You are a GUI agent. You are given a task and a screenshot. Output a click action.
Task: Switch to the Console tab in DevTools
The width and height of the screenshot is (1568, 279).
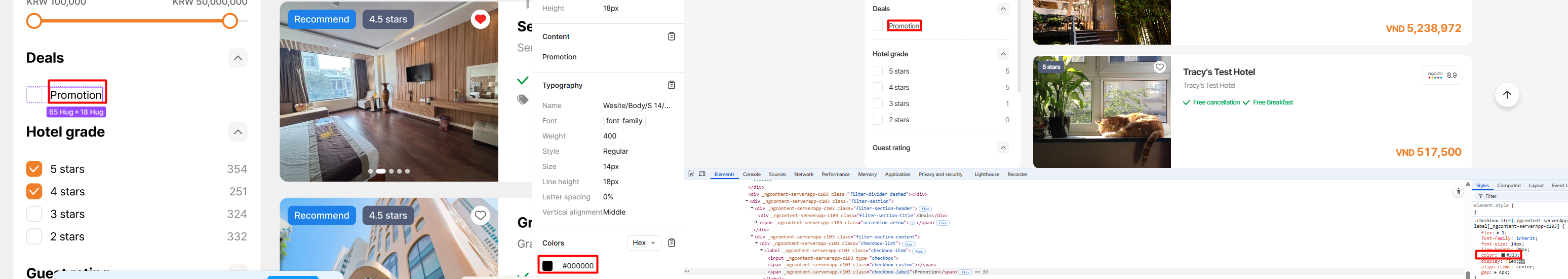[x=751, y=175]
